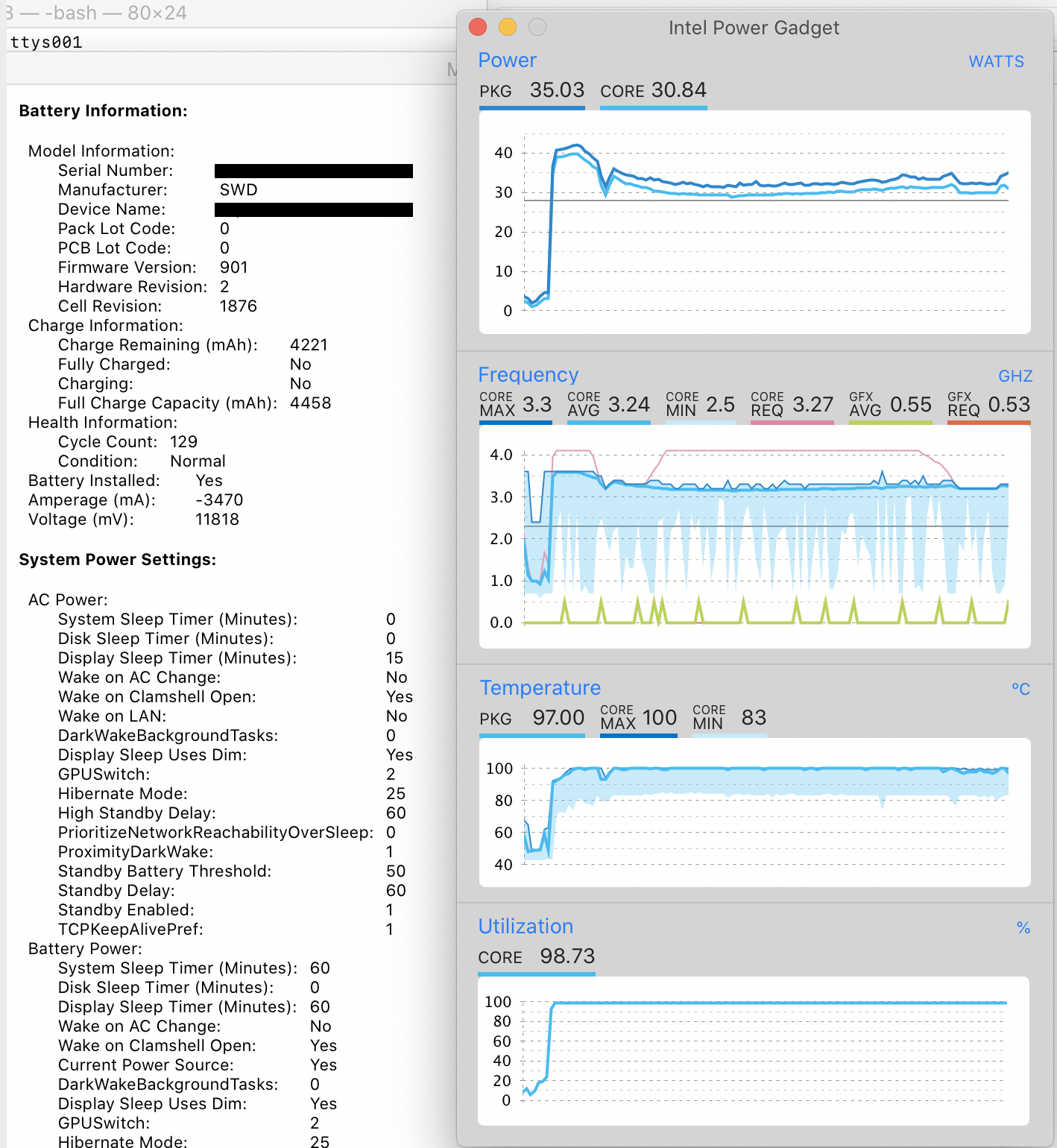Select PKG temperature value 97.00
Viewport: 1057px width, 1148px height.
coord(558,718)
